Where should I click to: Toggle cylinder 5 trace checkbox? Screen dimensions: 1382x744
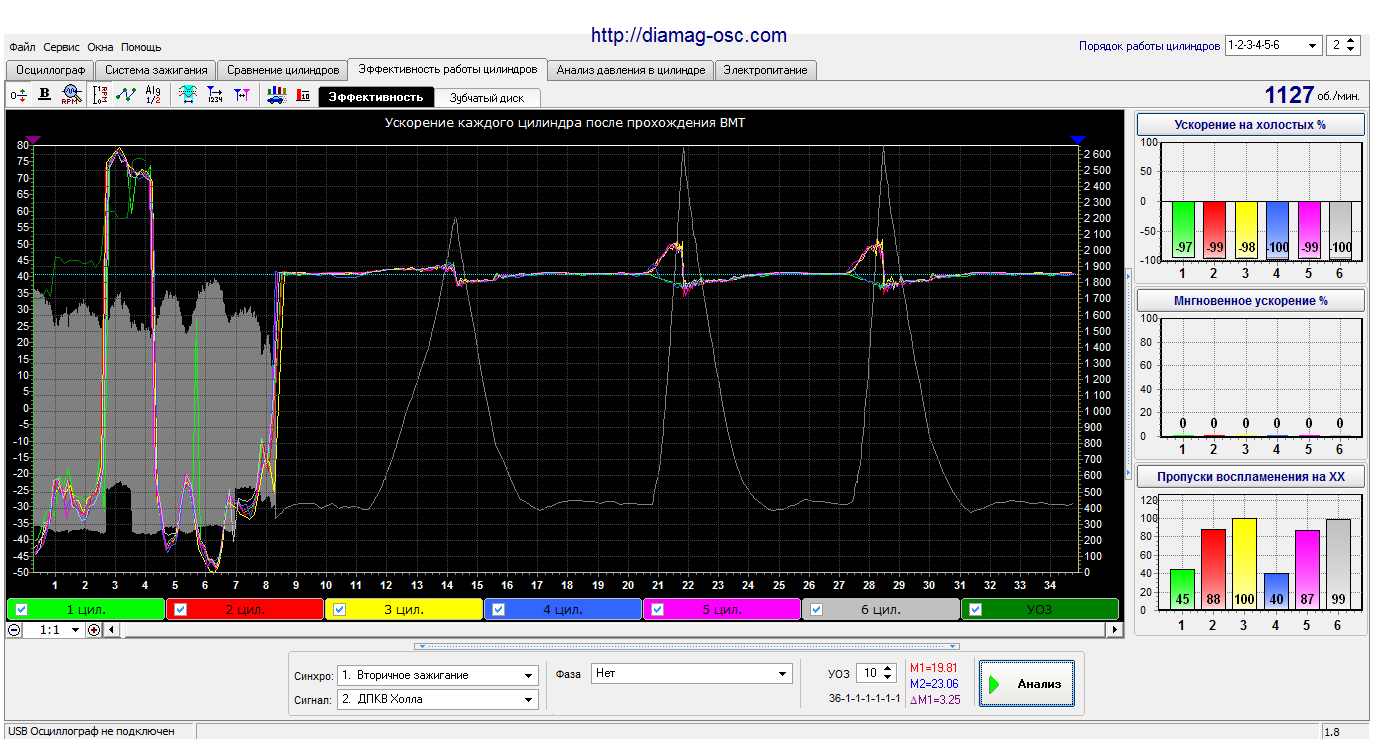[658, 609]
